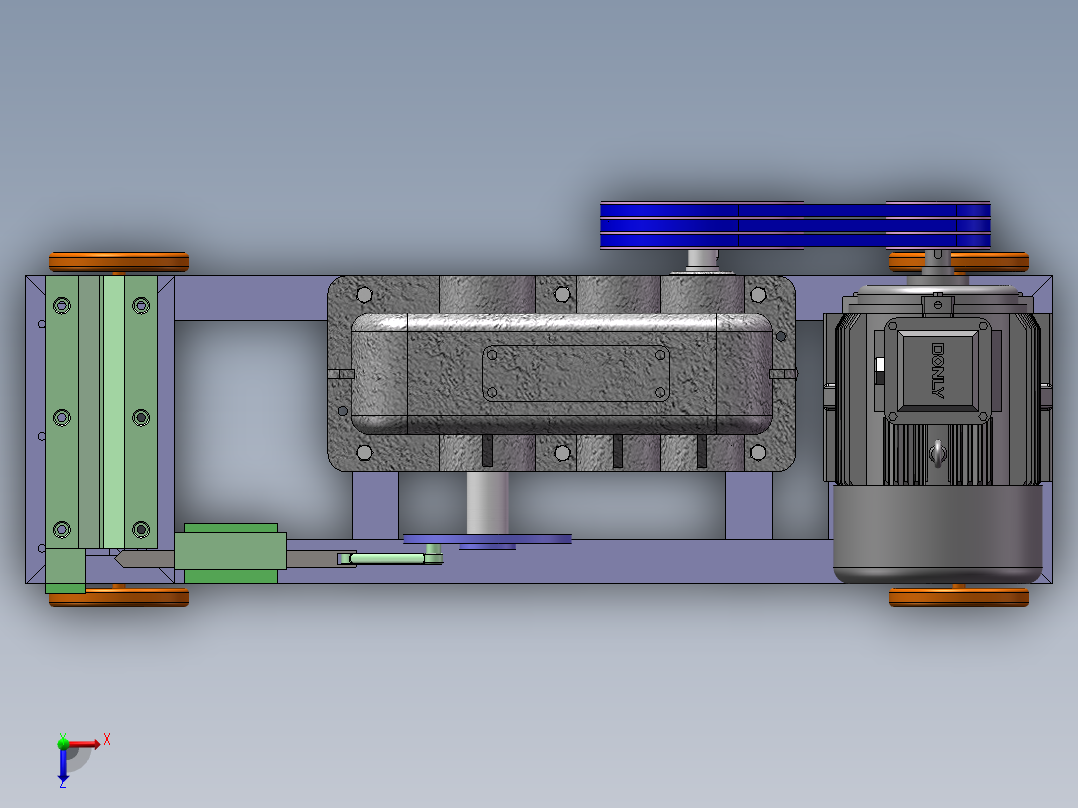Select the motor lifting eye bolt
1078x808 pixels.
937,453
